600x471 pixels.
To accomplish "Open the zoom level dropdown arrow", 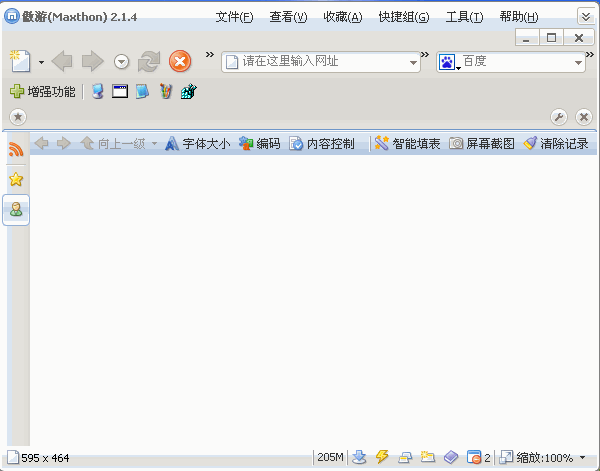I will [582, 458].
